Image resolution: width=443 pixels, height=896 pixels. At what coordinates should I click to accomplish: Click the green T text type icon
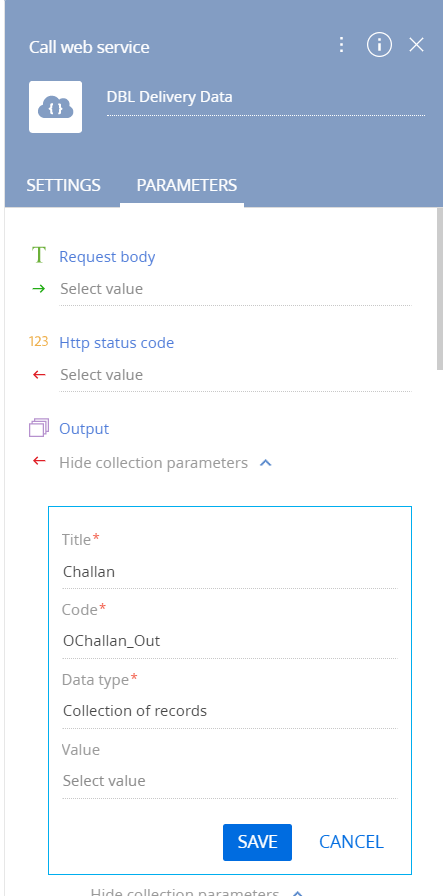click(x=38, y=255)
